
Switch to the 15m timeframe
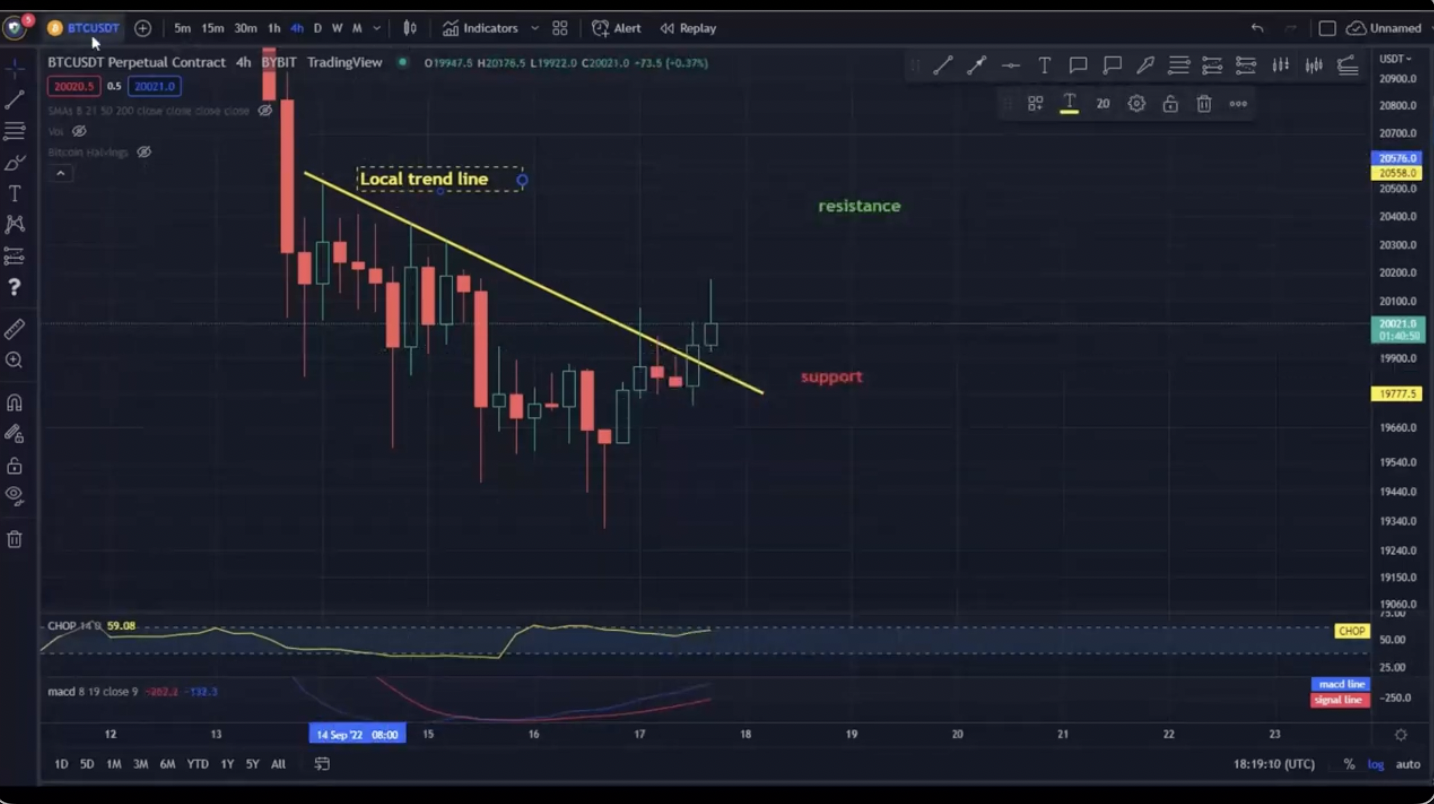click(x=213, y=28)
